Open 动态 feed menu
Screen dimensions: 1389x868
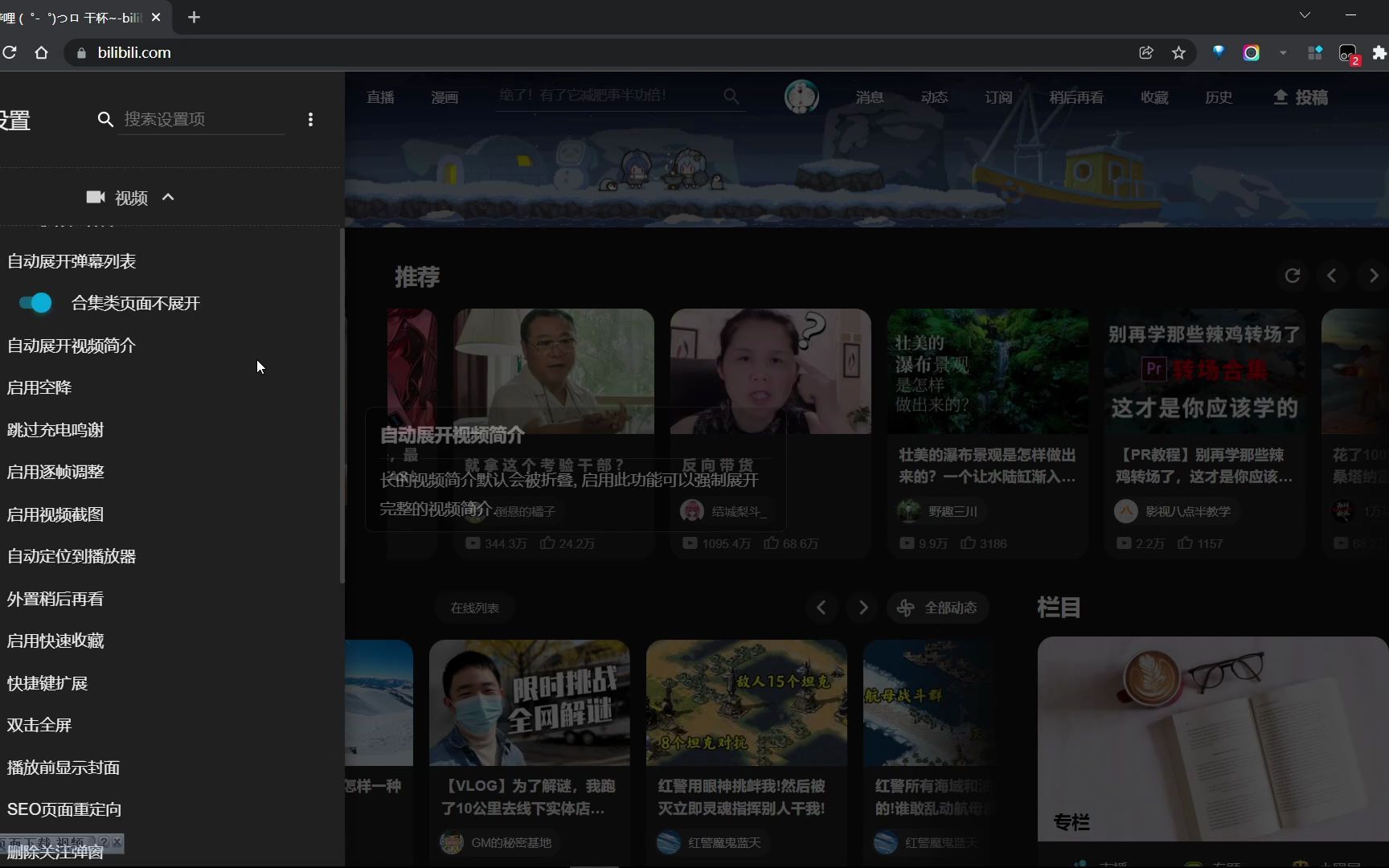[x=934, y=97]
